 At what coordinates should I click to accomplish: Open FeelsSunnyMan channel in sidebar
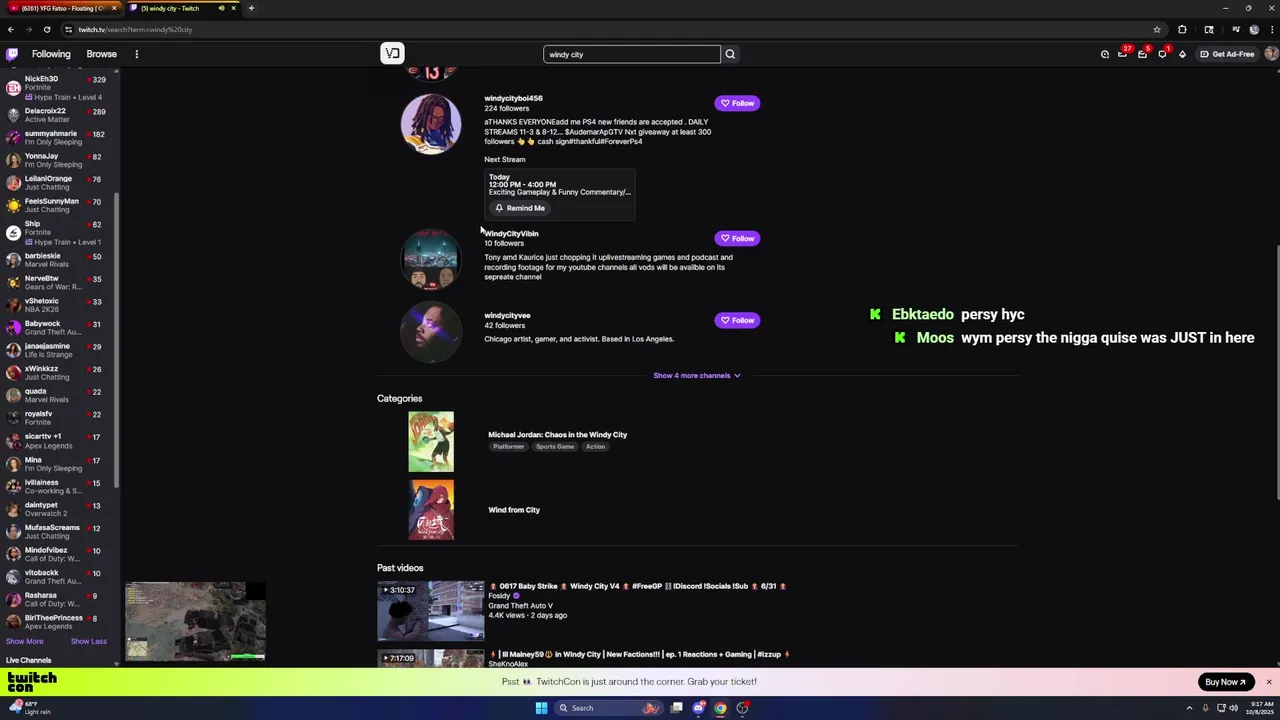[x=60, y=205]
